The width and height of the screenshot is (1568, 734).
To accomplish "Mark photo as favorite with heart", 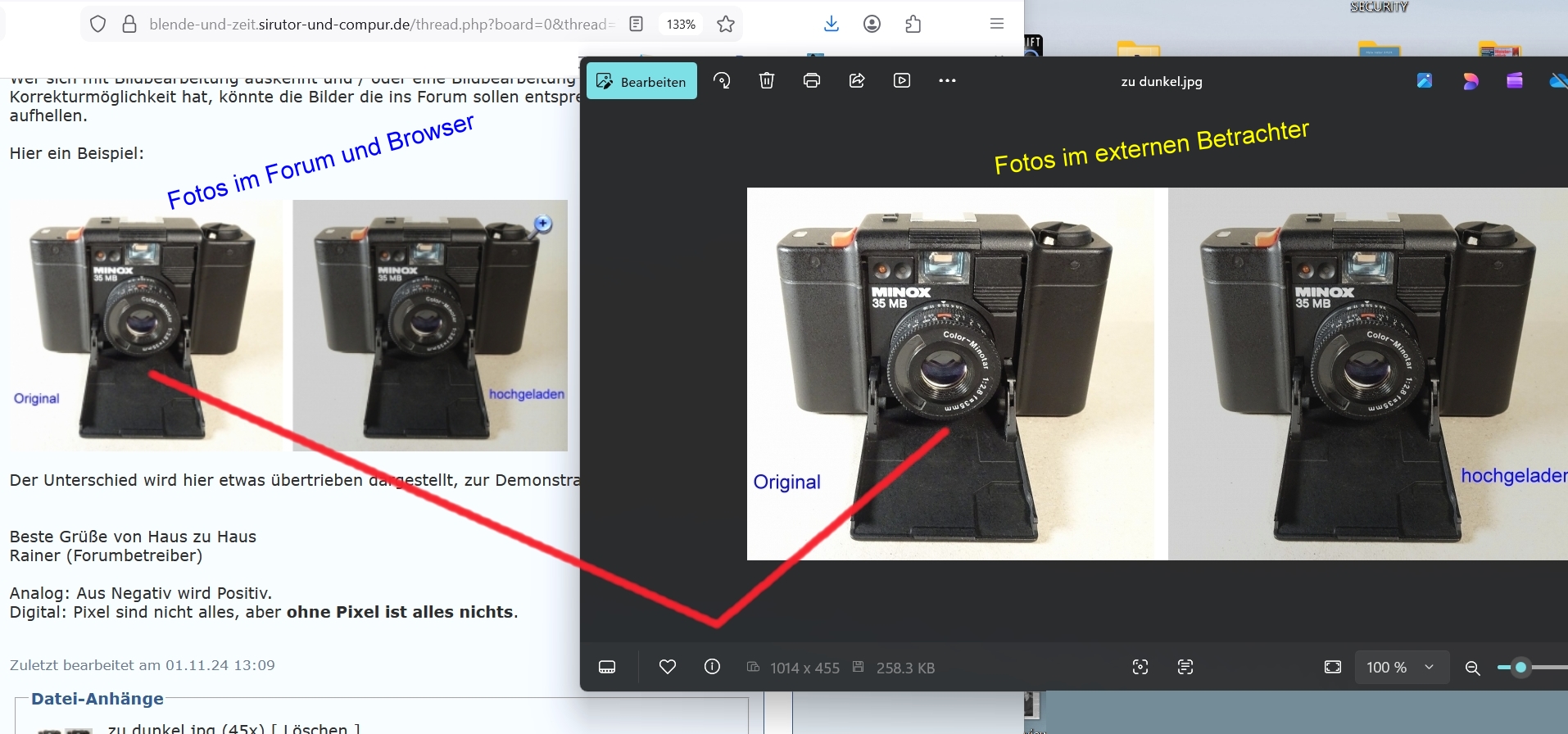I will [668, 667].
